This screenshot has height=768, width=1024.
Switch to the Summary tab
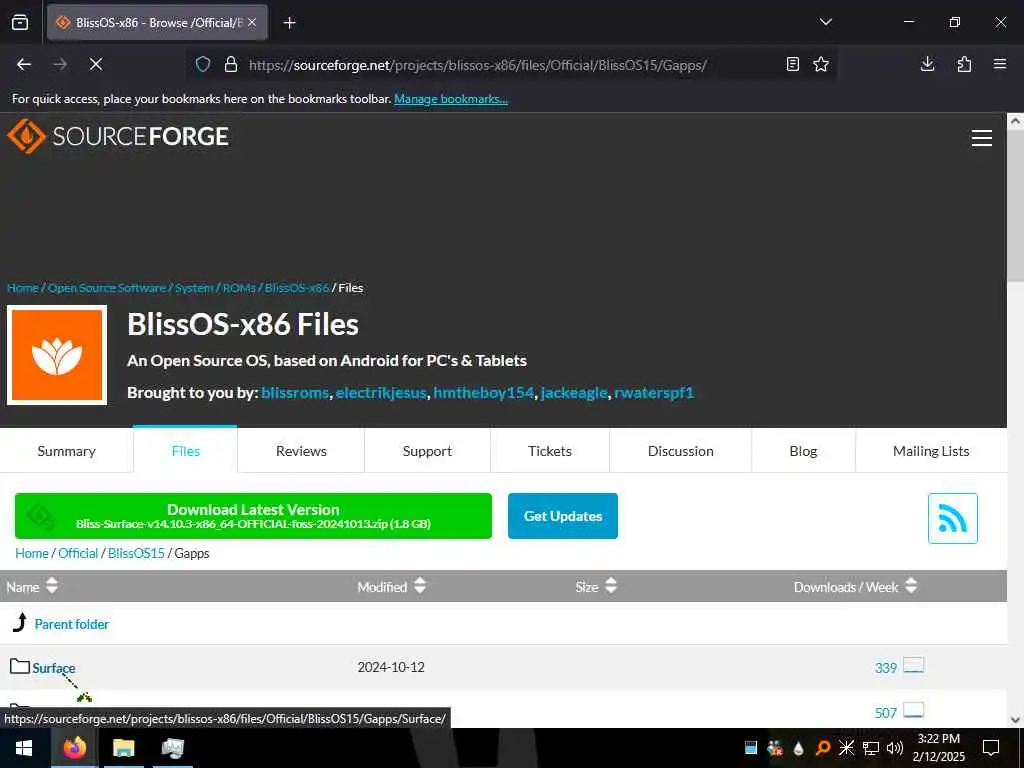(x=67, y=451)
